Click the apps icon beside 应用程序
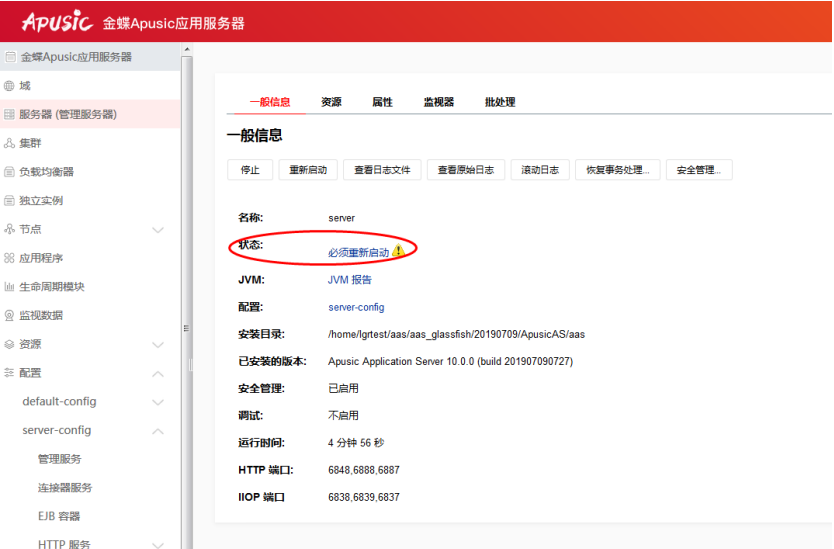The width and height of the screenshot is (834, 549). click(9, 258)
